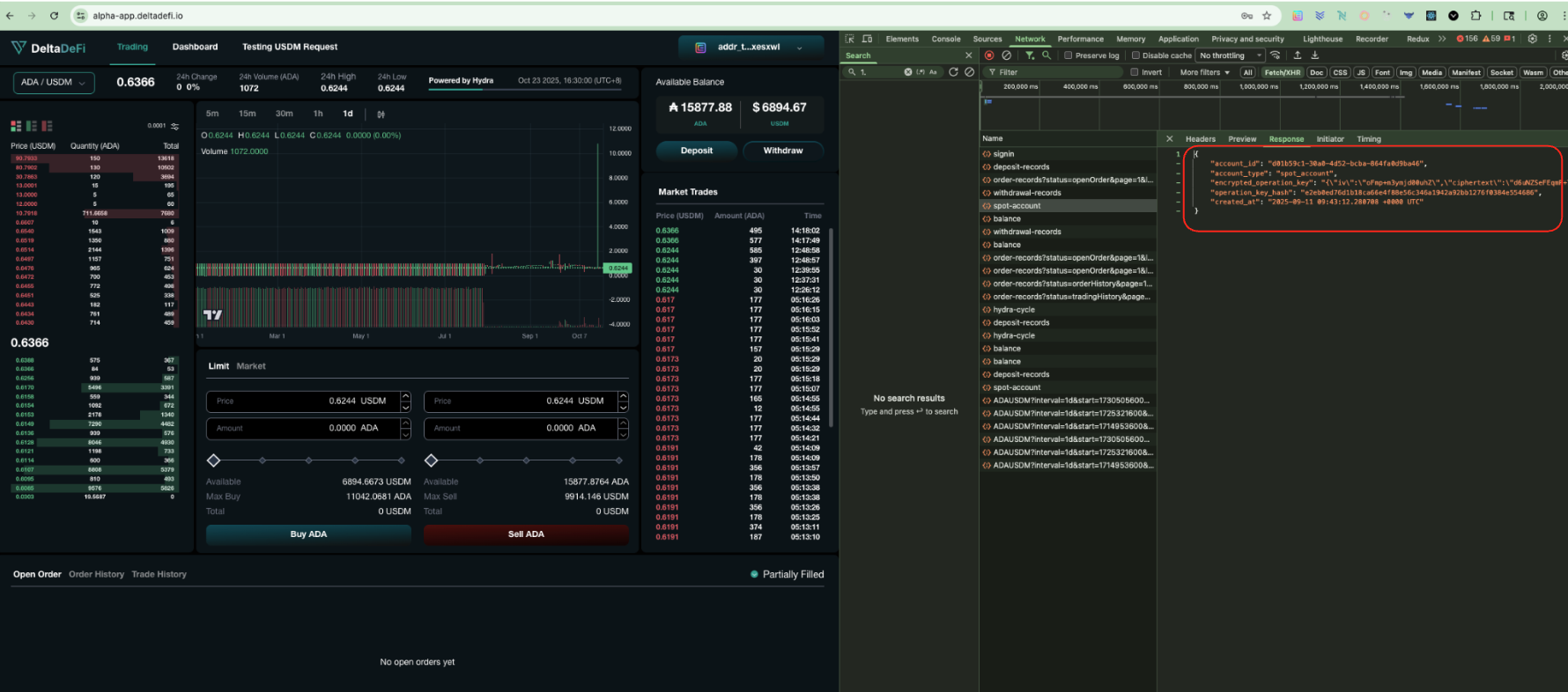
Task: Click the DevTools inspect element icon
Action: (850, 39)
